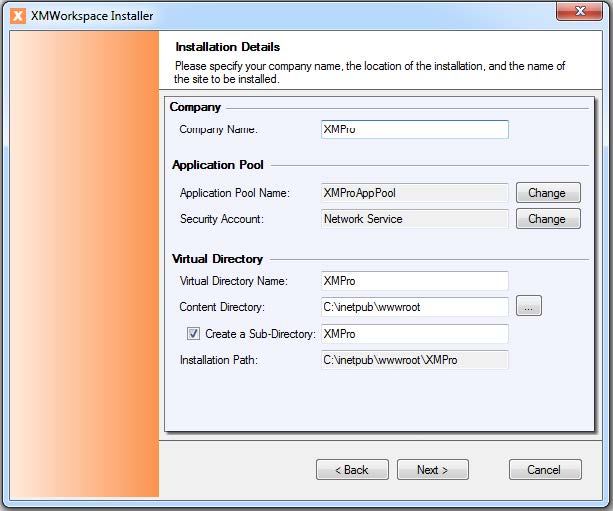This screenshot has height=511, width=613.
Task: Select the read-only Installation Path field
Action: (414, 359)
